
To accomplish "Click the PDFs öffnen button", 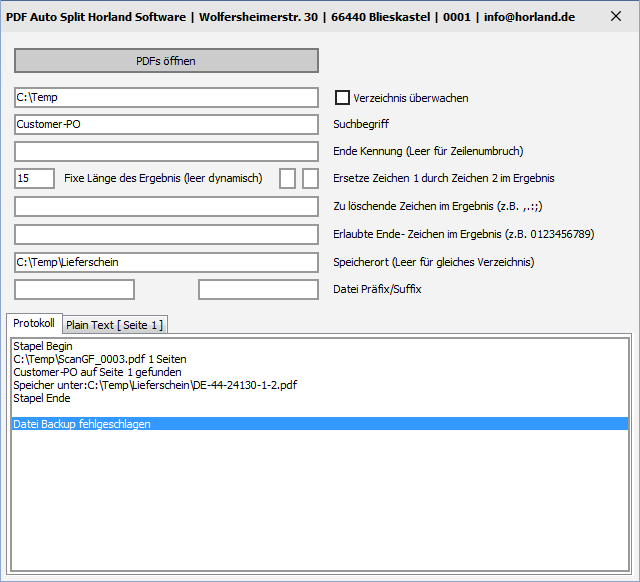I will coord(166,61).
